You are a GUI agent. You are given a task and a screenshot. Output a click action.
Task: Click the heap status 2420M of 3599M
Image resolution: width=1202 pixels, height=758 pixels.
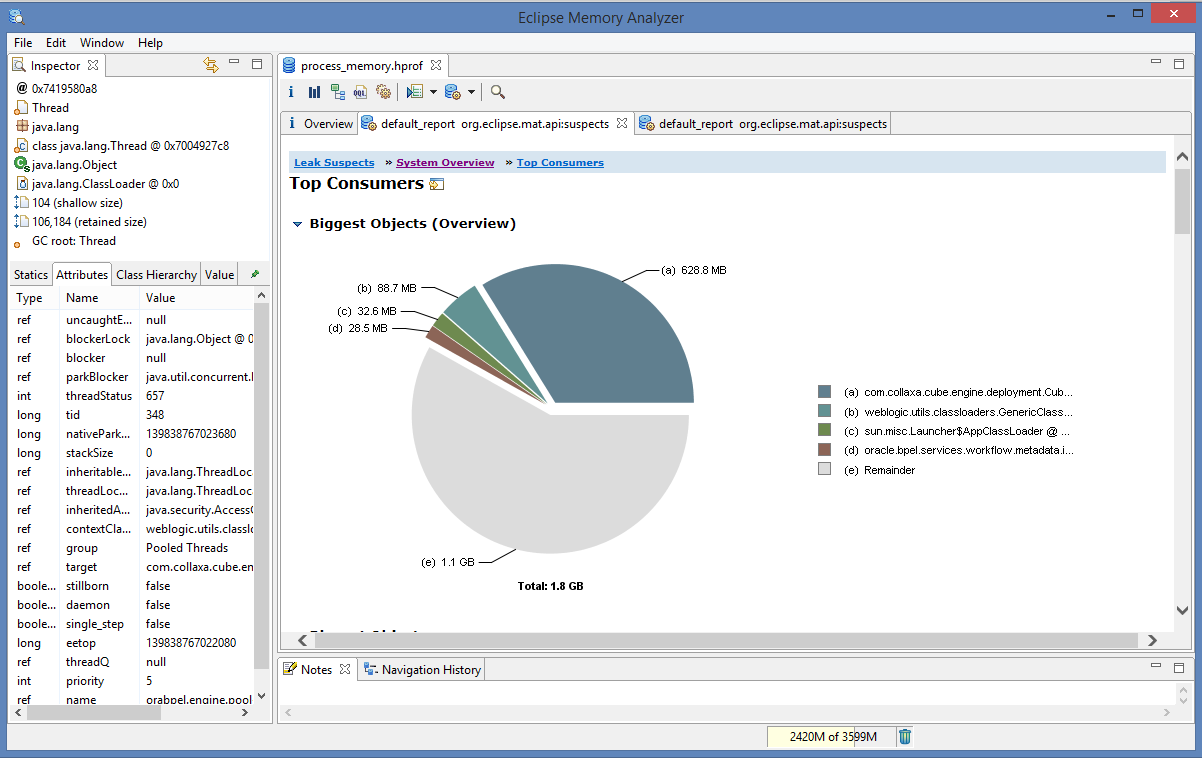coord(831,737)
